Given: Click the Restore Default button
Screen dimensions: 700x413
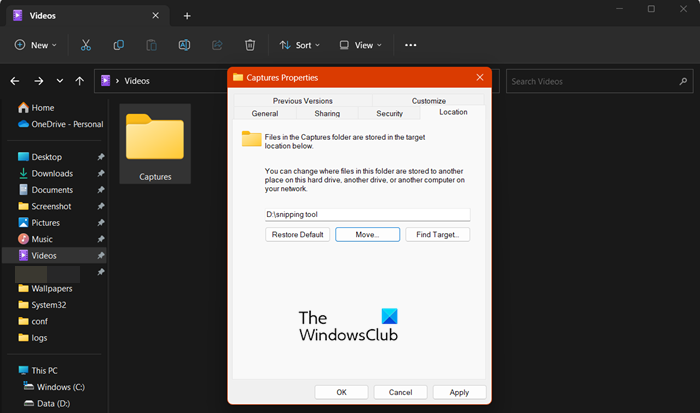Looking at the screenshot, I should (x=297, y=234).
